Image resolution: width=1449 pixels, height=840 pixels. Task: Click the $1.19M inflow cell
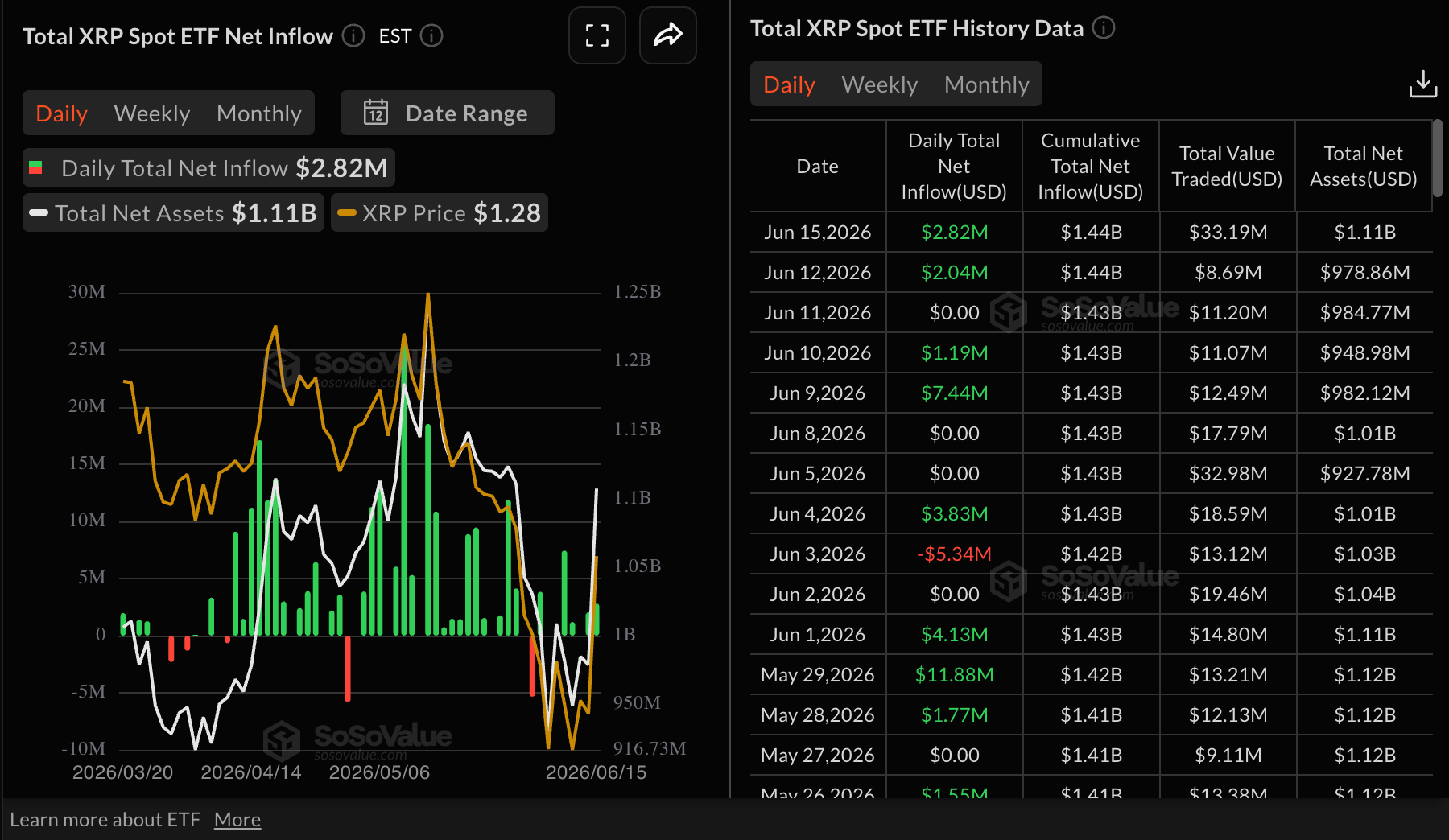click(x=955, y=353)
